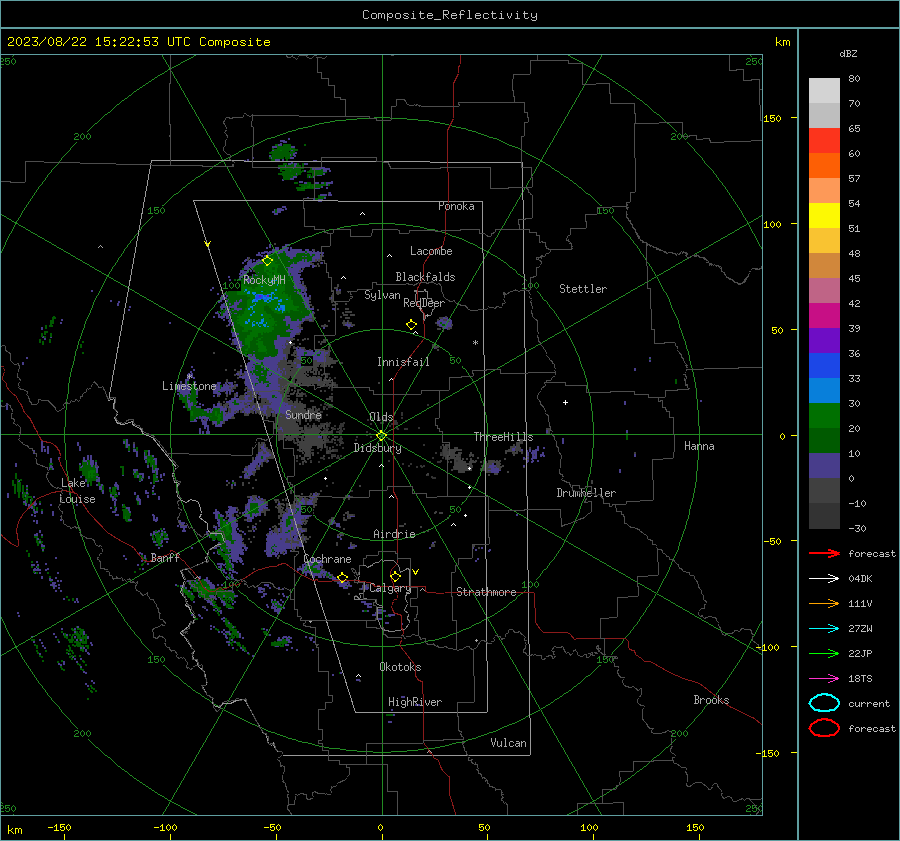This screenshot has height=841, width=900.
Task: Click the Composite_Reflectivity title
Action: click(450, 15)
